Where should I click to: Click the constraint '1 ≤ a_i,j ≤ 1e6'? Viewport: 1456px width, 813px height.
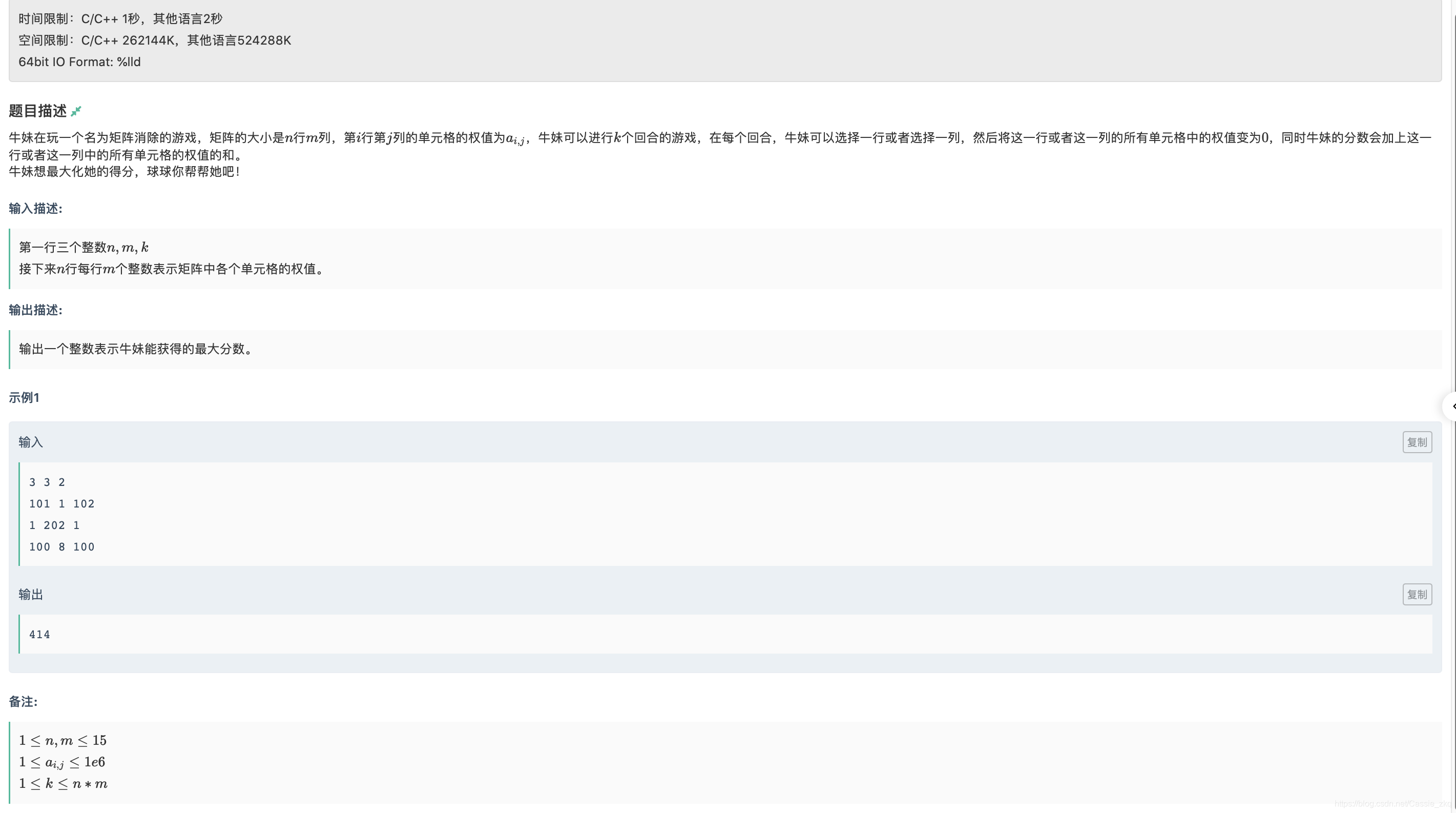pos(62,762)
